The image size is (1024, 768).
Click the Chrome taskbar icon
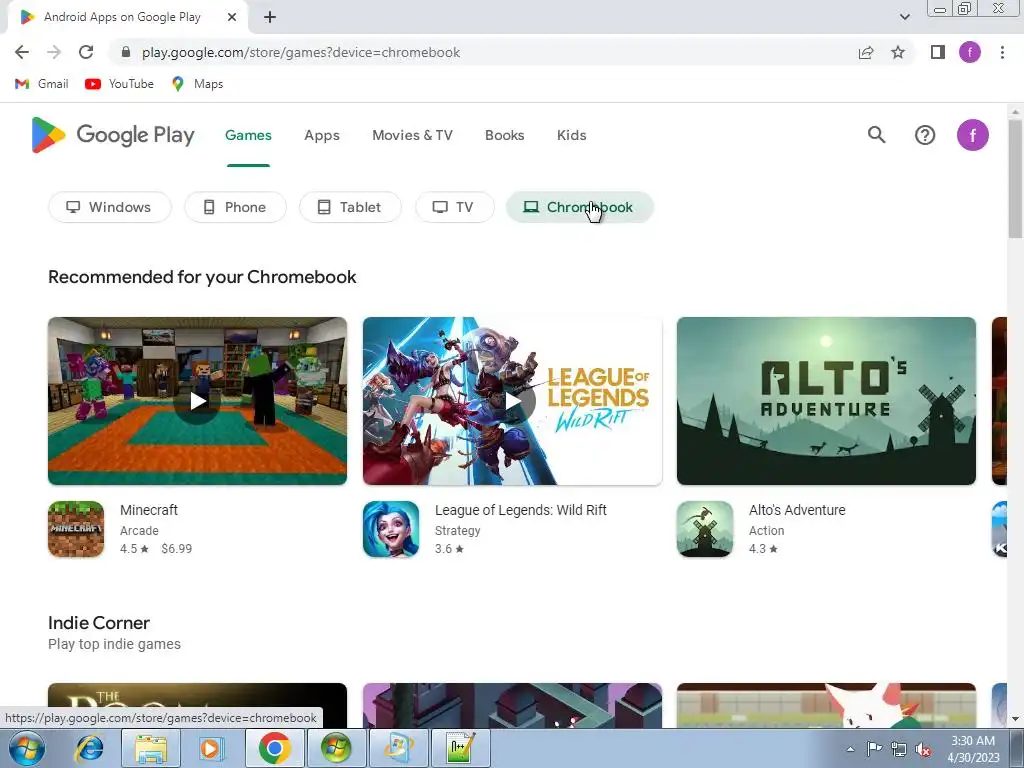click(x=274, y=748)
